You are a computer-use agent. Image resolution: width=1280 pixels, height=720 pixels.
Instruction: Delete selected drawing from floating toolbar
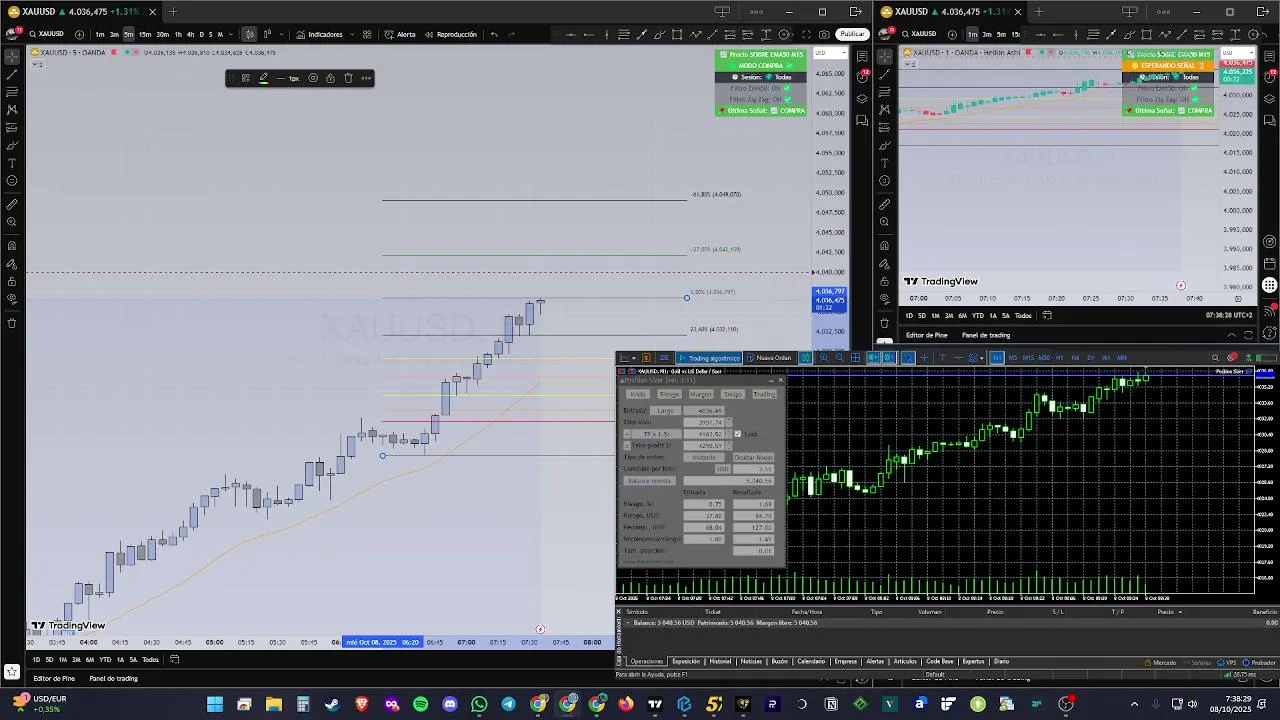point(348,78)
